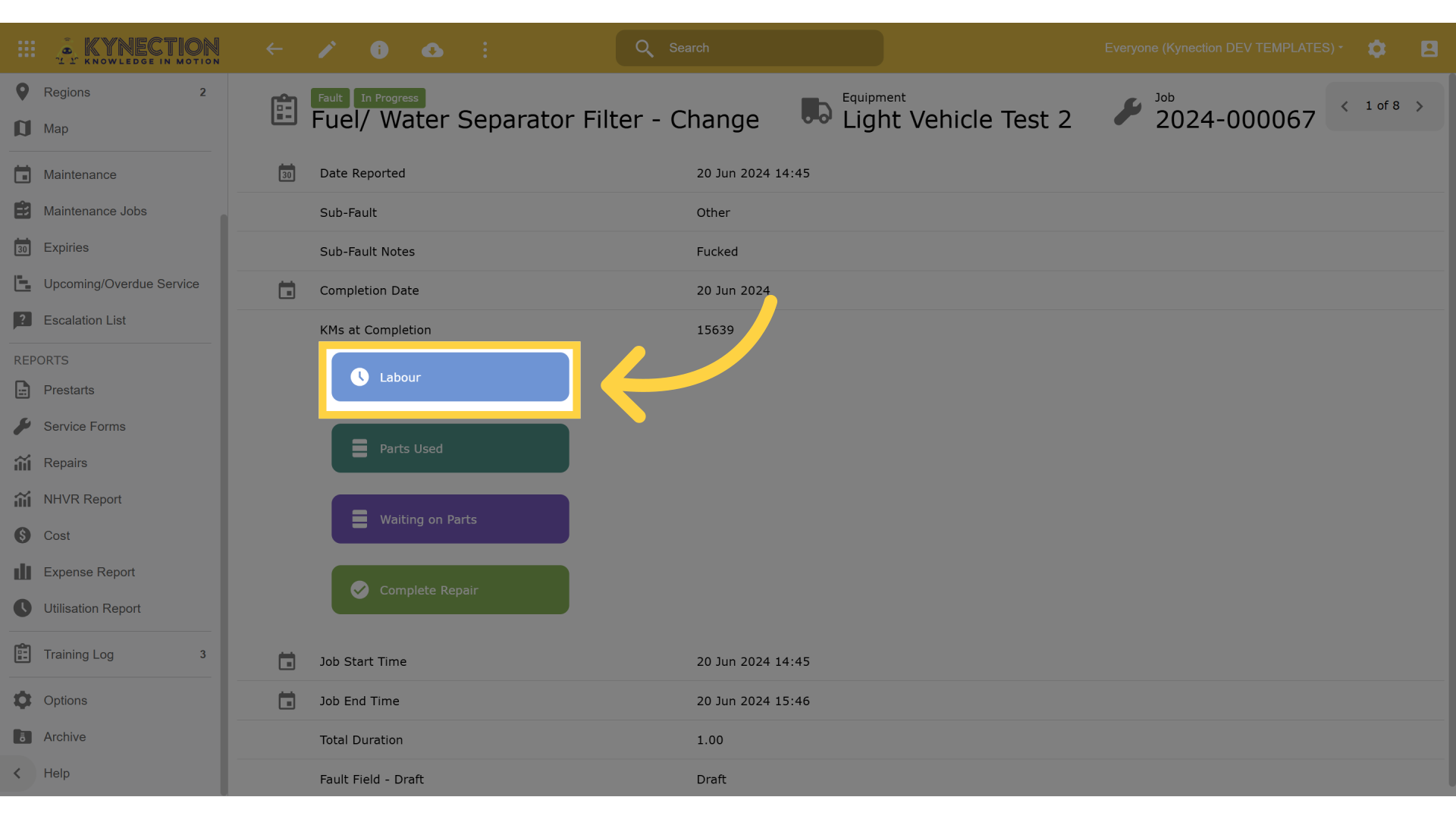Click calendar icon beside Completion Date
Screen dimensions: 1456x819
(287, 290)
